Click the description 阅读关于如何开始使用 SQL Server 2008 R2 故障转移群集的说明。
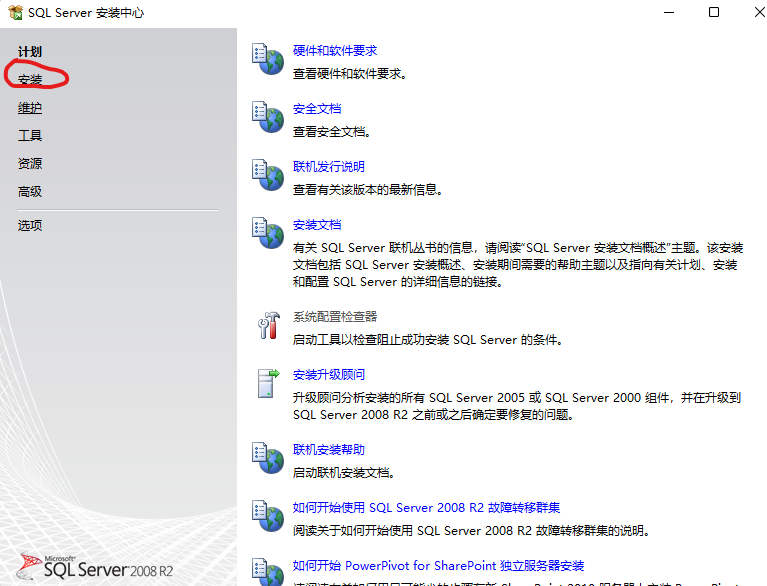 pos(472,531)
